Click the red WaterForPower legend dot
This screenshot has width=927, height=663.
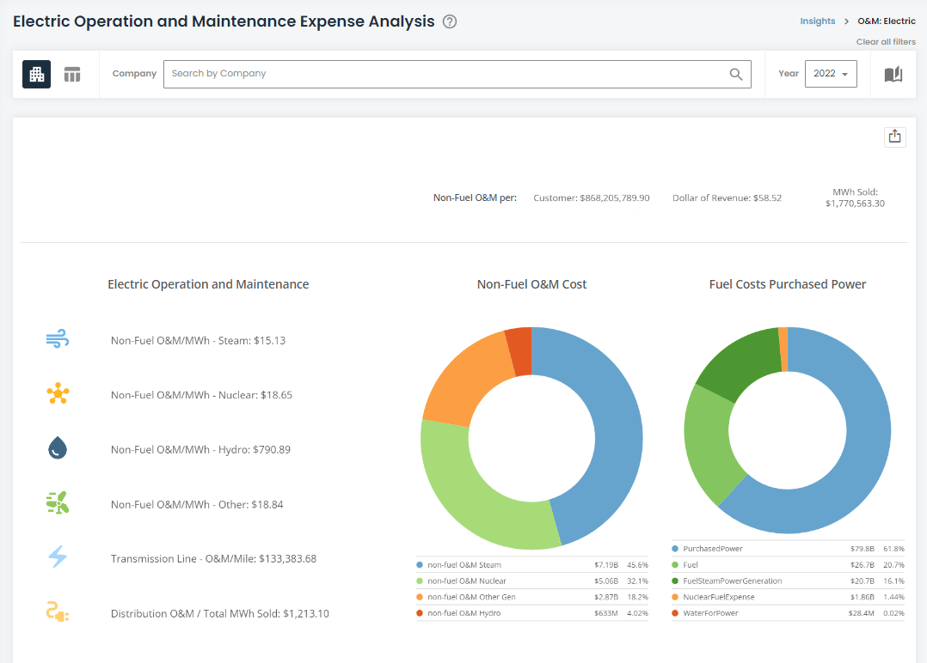coord(675,613)
